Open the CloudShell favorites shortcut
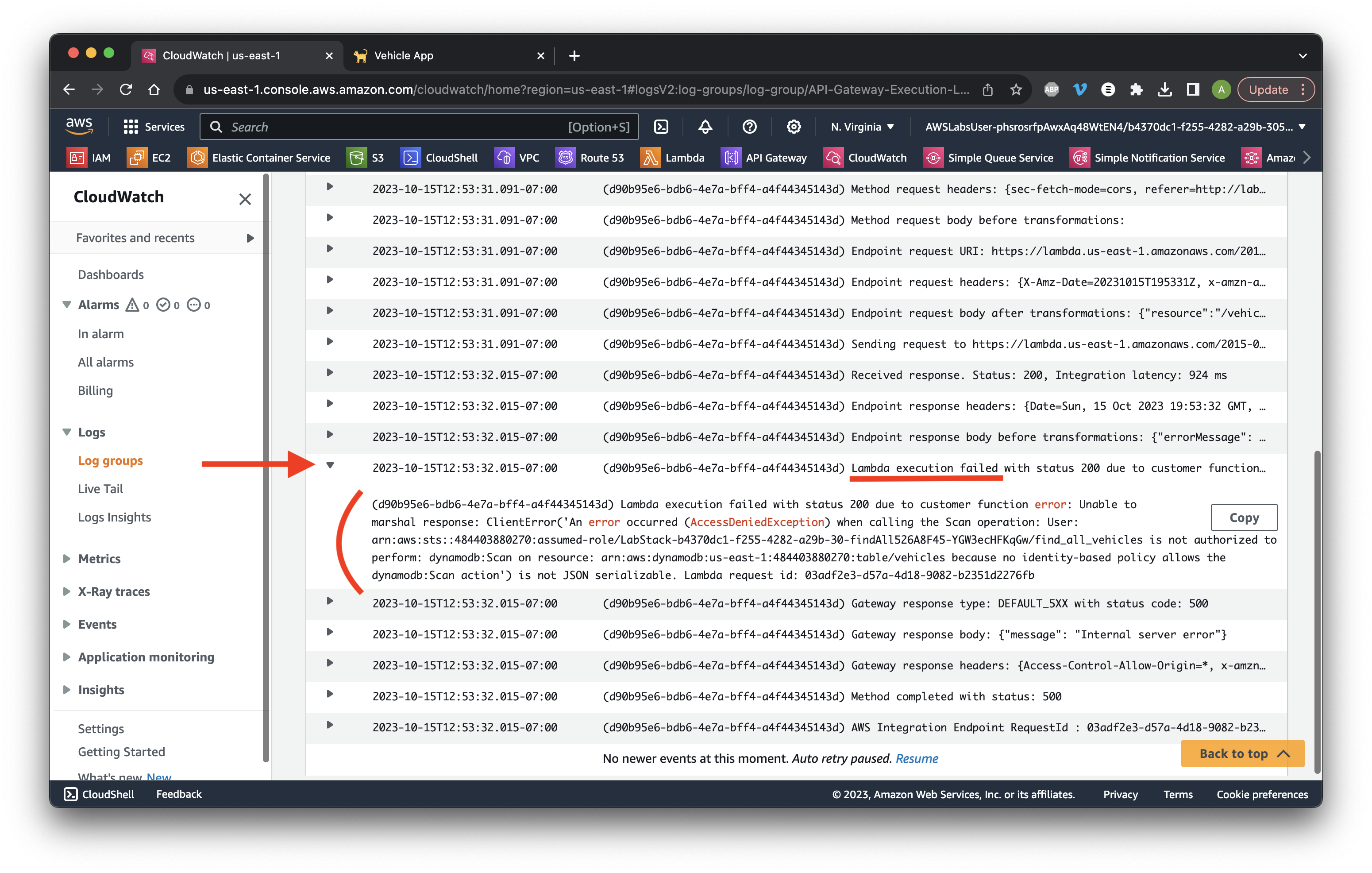 [x=439, y=158]
